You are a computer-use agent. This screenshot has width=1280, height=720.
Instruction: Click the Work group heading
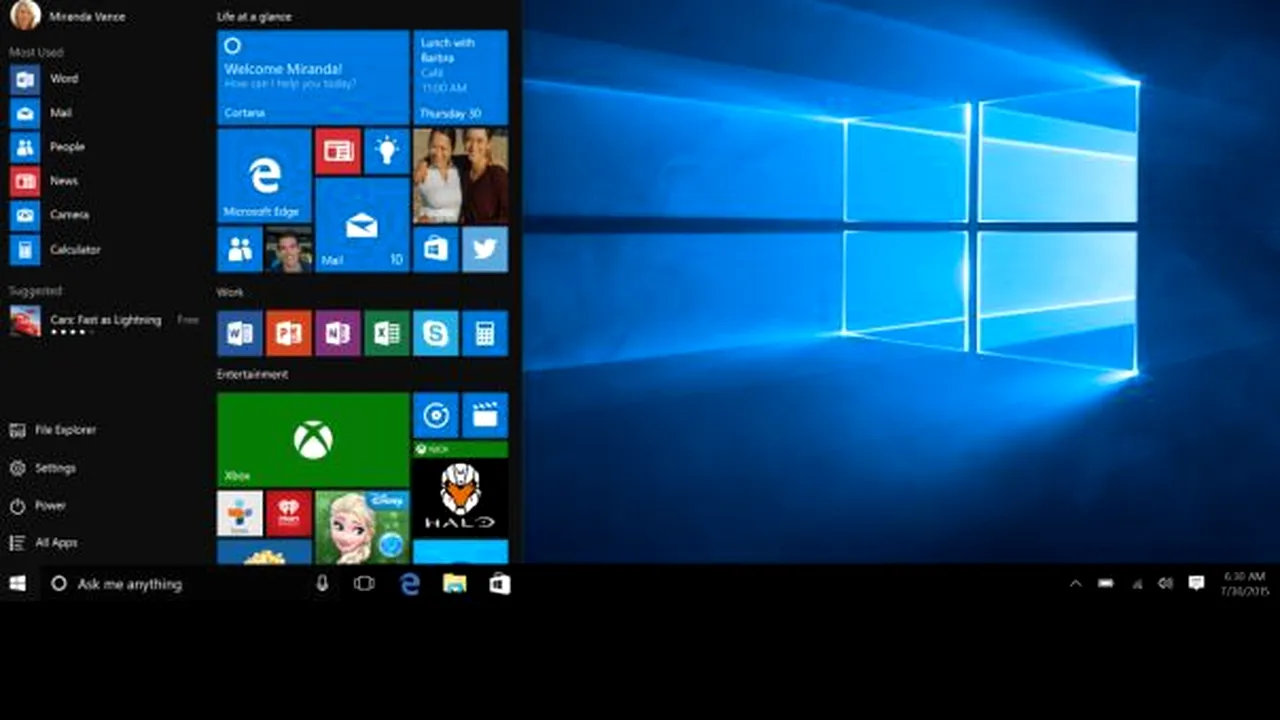pos(230,292)
